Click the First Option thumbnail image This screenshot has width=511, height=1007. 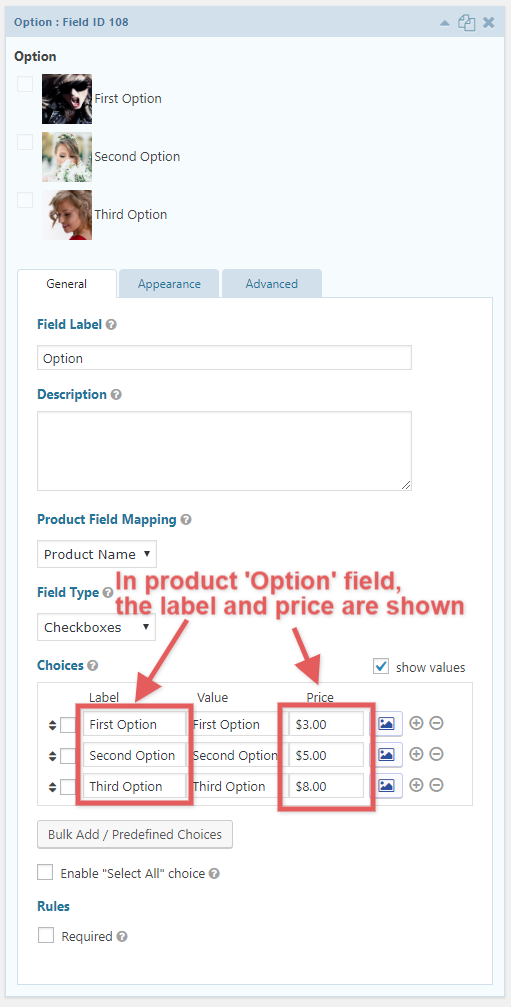[67, 99]
